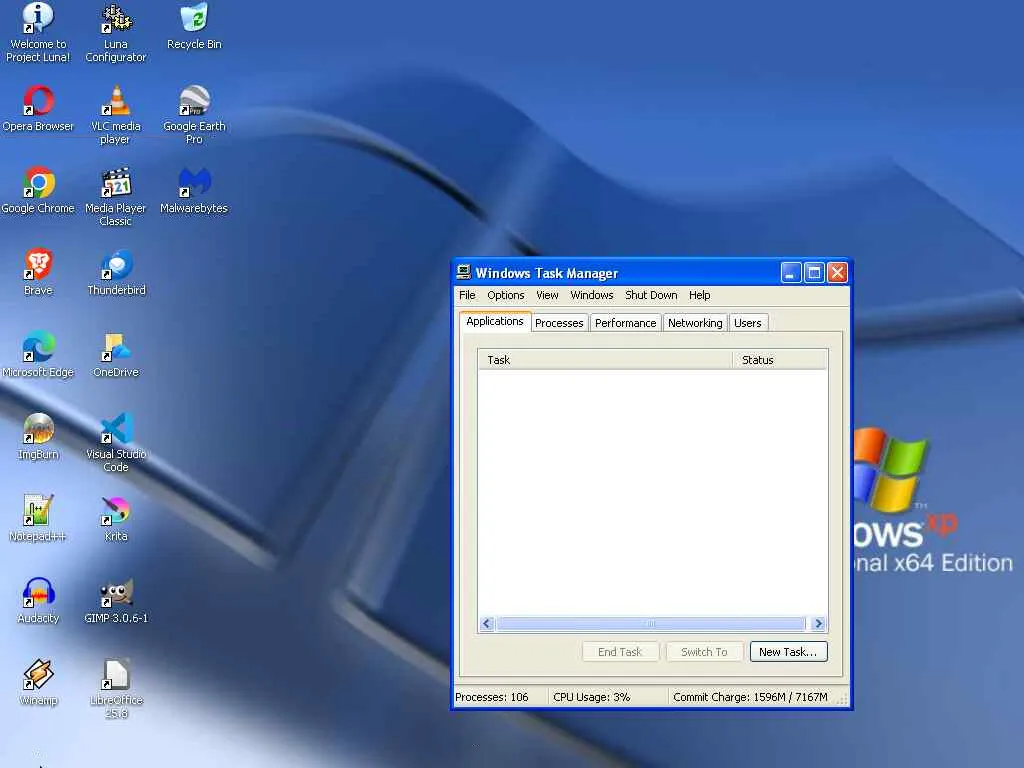
Task: Click the horizontal scrollbar right arrow
Action: click(818, 624)
